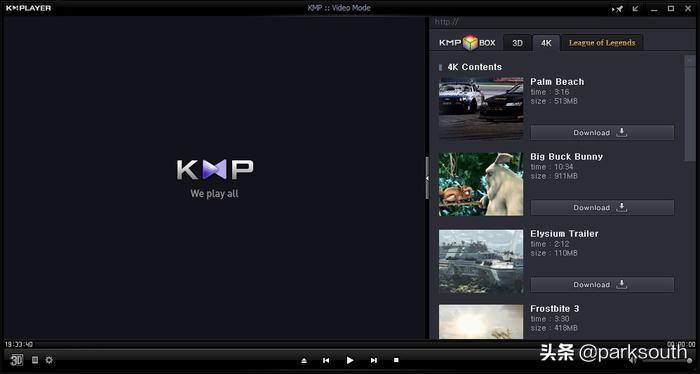This screenshot has height=374, width=700.
Task: Open the KMPlayer logo main menu
Action: 29,8
